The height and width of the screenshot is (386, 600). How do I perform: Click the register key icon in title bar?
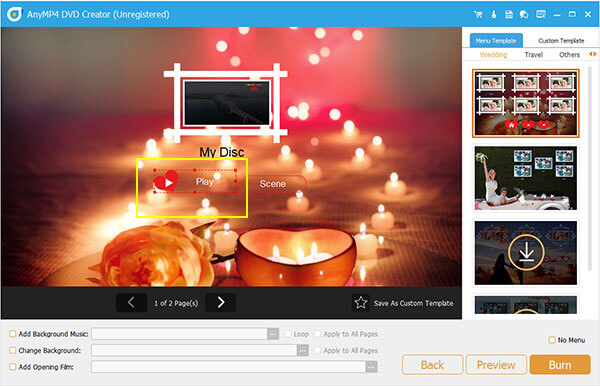pos(494,15)
